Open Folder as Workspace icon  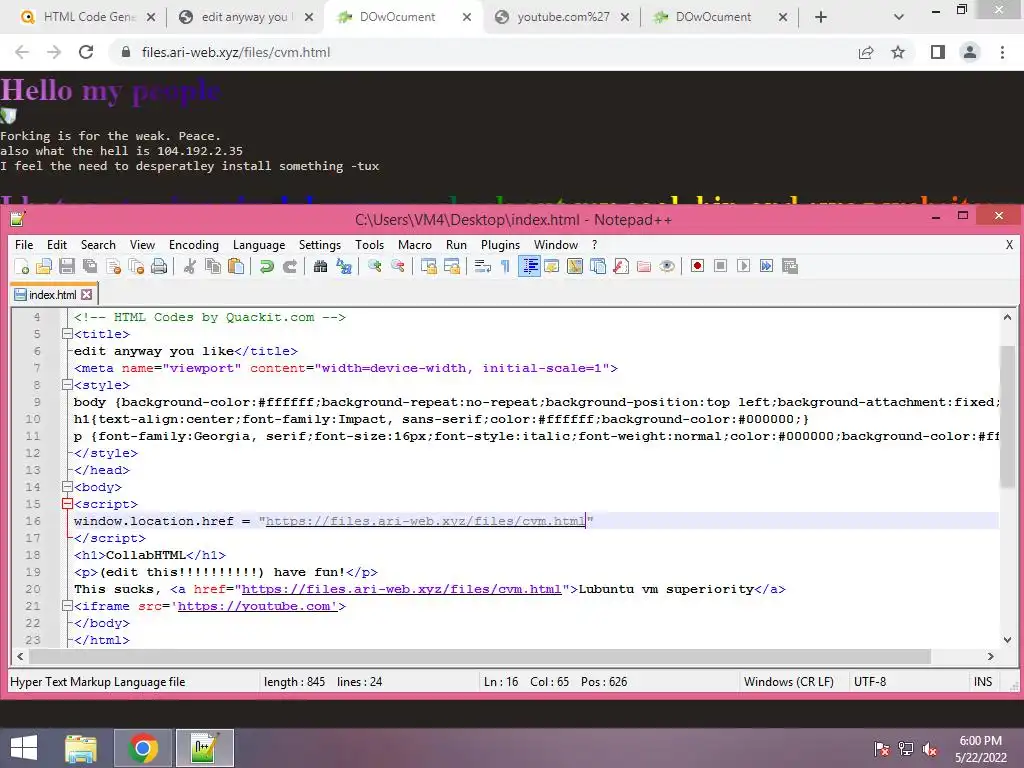click(644, 266)
